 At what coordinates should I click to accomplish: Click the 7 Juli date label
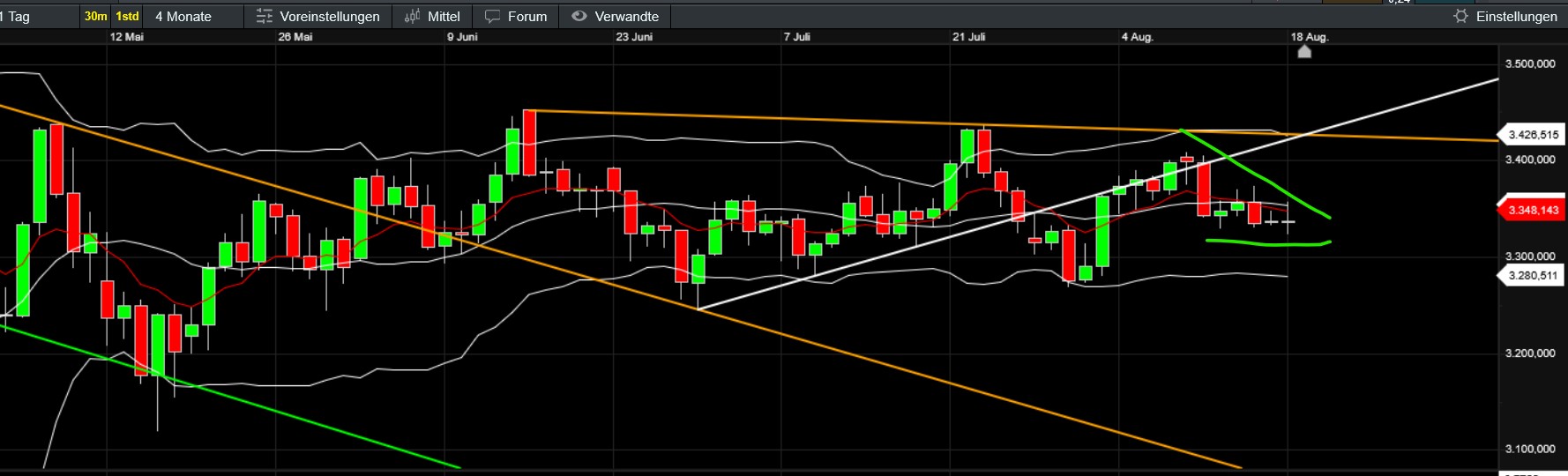coord(797,37)
